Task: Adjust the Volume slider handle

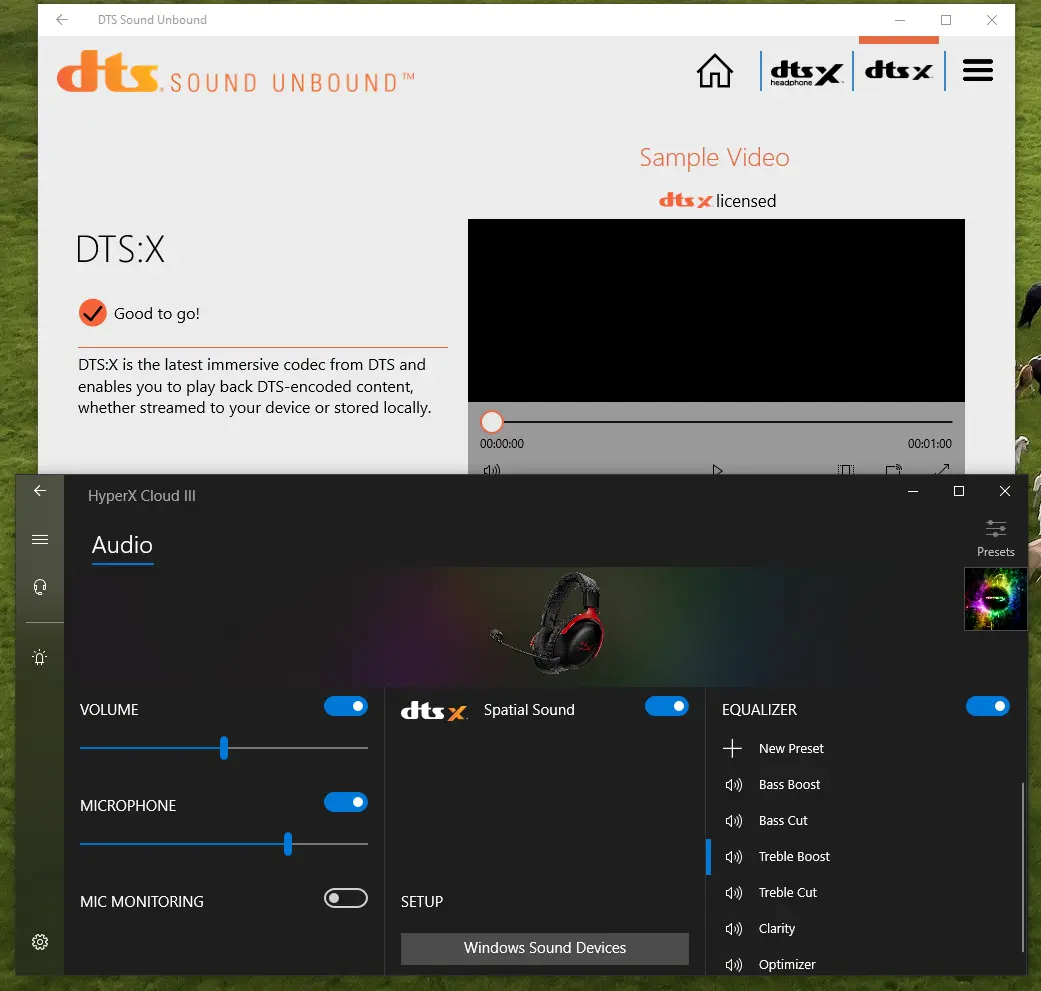Action: coord(224,747)
